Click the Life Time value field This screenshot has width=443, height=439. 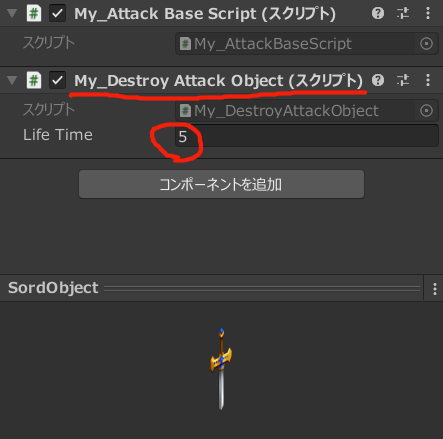point(307,136)
